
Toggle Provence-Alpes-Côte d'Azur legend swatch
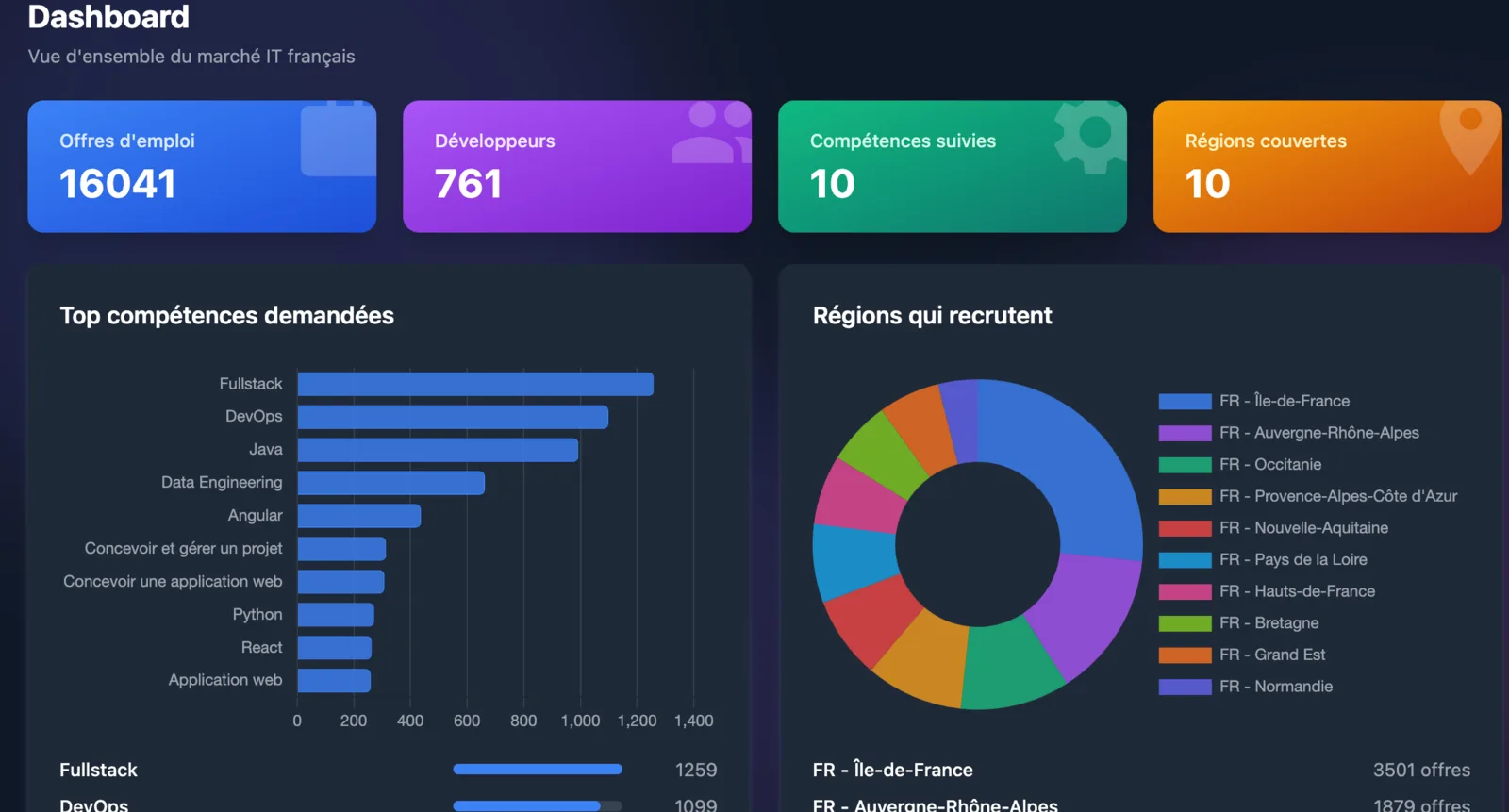[x=1185, y=496]
